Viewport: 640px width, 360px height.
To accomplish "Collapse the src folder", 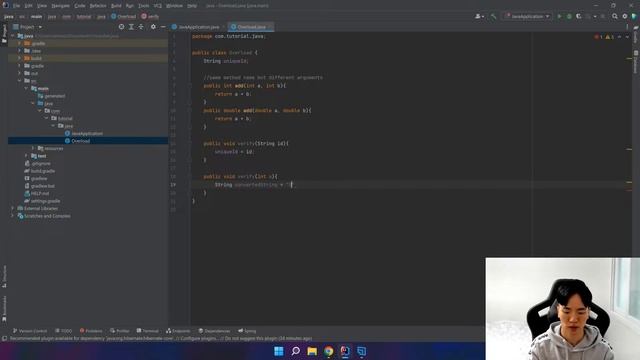I will click(x=19, y=81).
